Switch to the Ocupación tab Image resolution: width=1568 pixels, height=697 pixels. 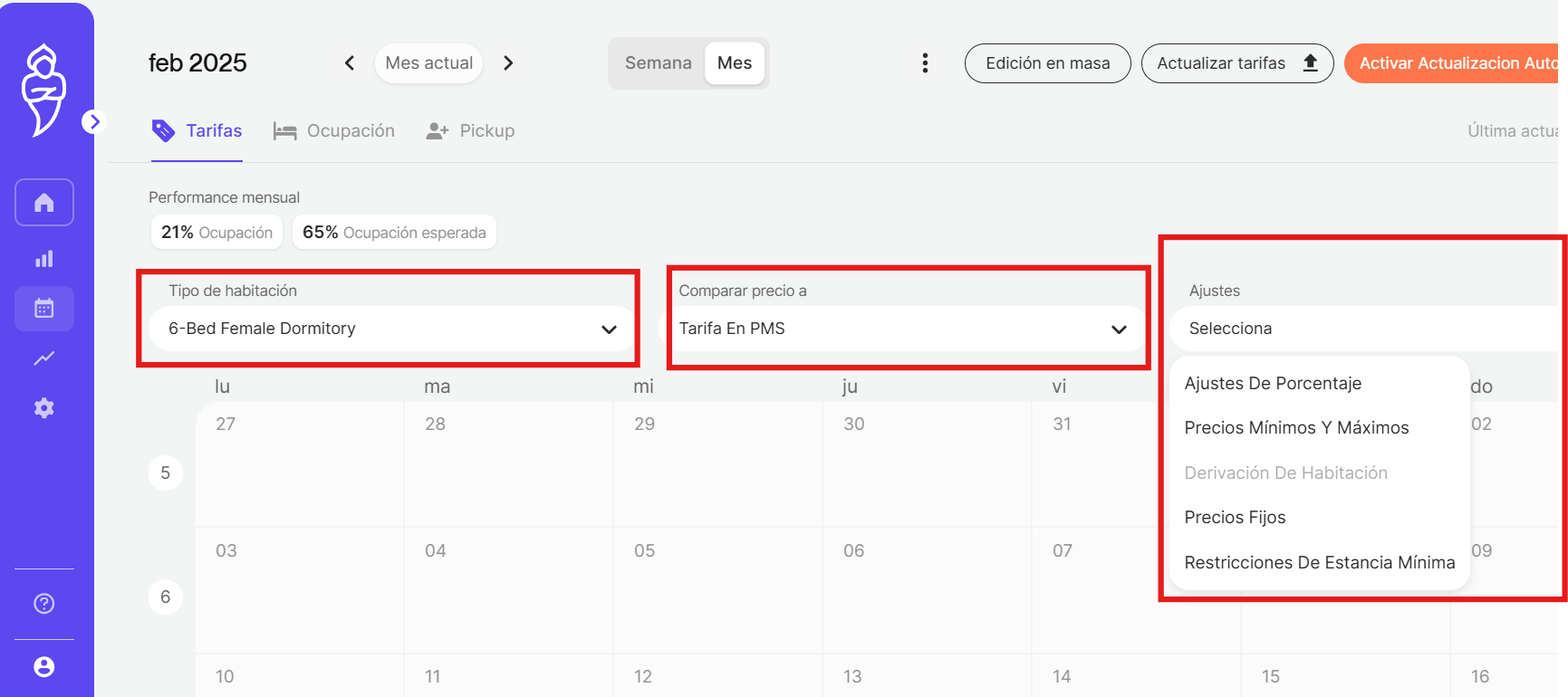(x=334, y=131)
